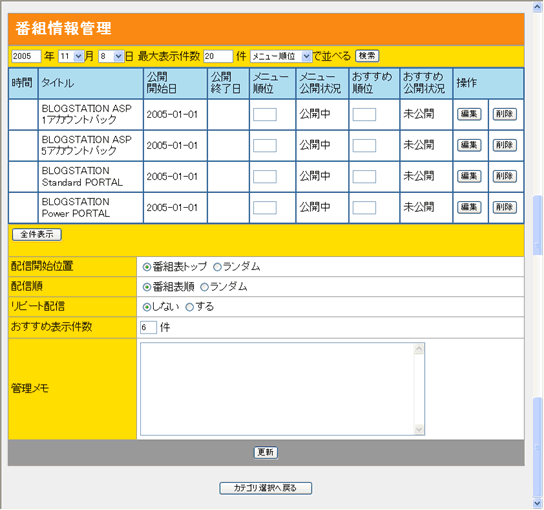Open the メニュー順位 sort dropdown
The image size is (544, 510).
pyautogui.click(x=281, y=56)
